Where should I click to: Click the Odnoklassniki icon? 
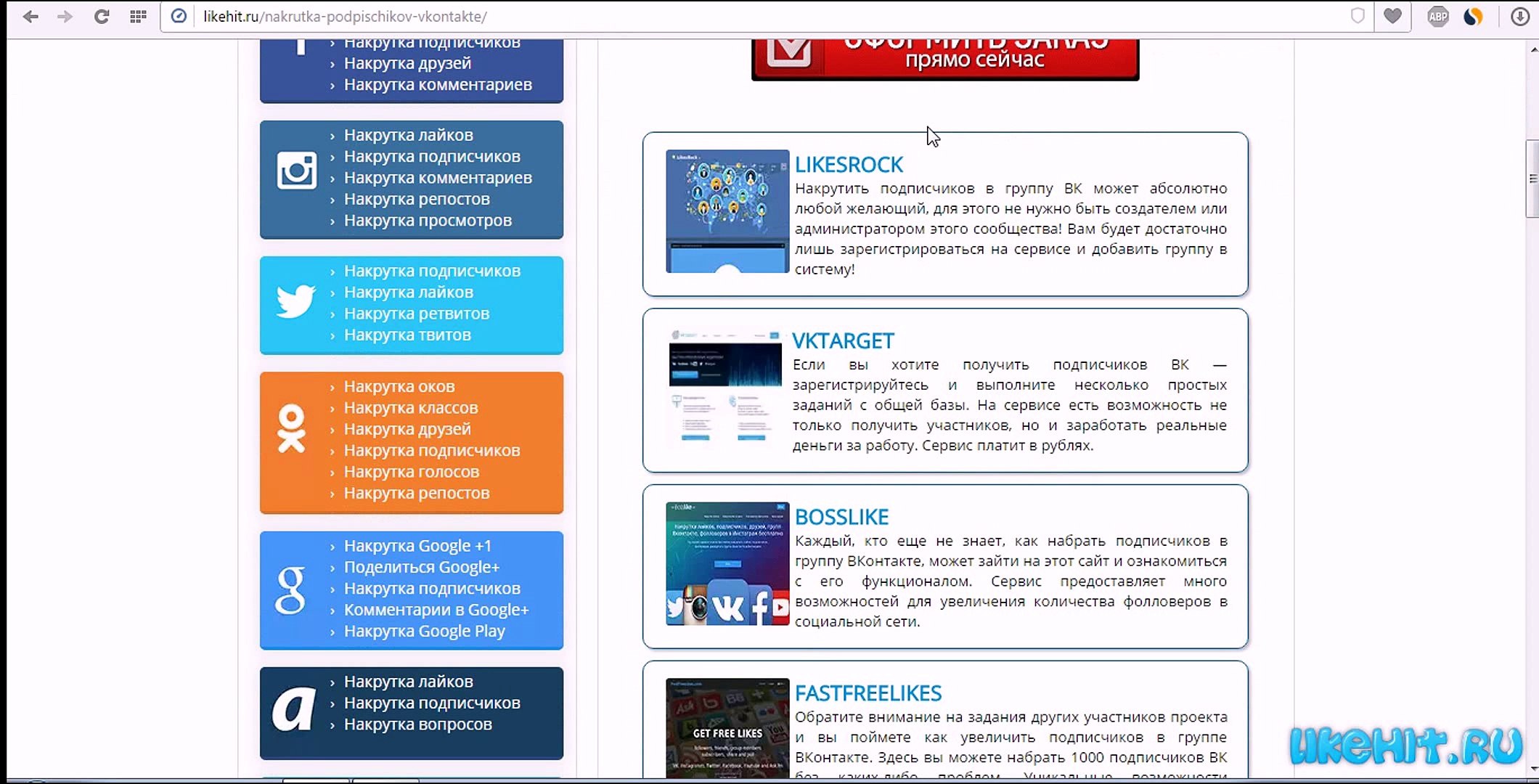click(291, 429)
